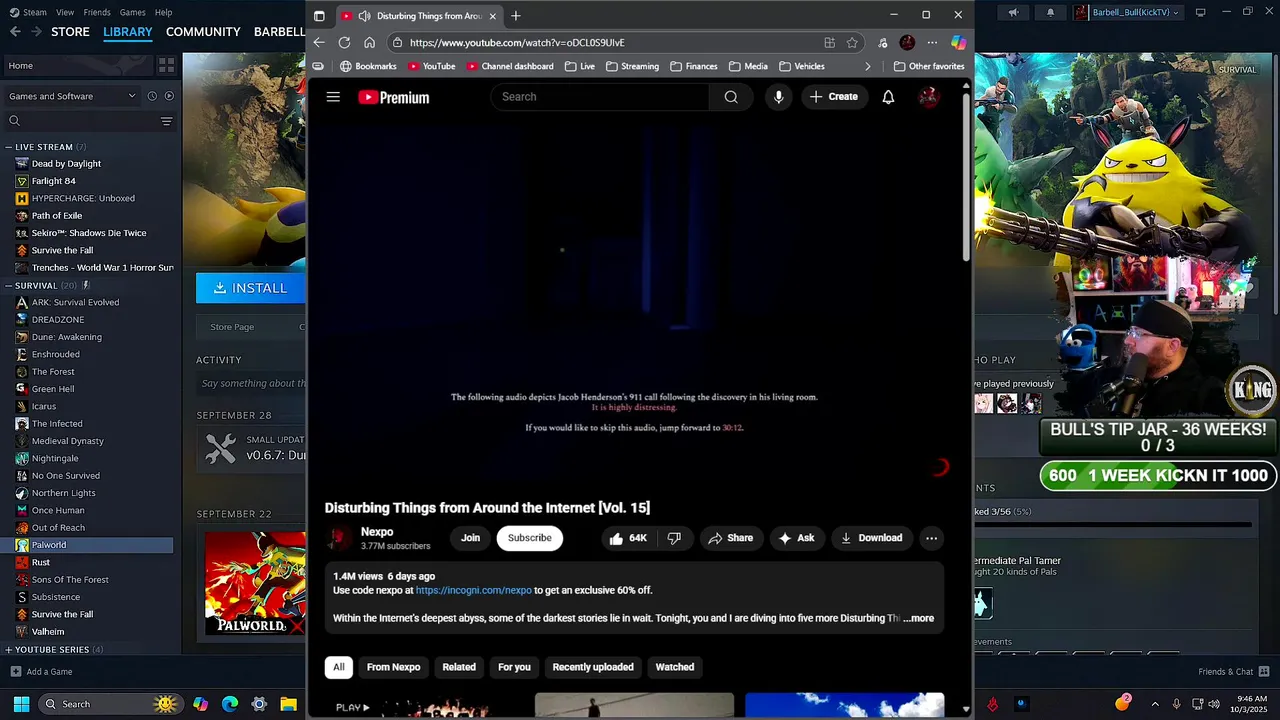The width and height of the screenshot is (1280, 720).
Task: Open Steam announcements megaphone icon
Action: coord(1013,13)
